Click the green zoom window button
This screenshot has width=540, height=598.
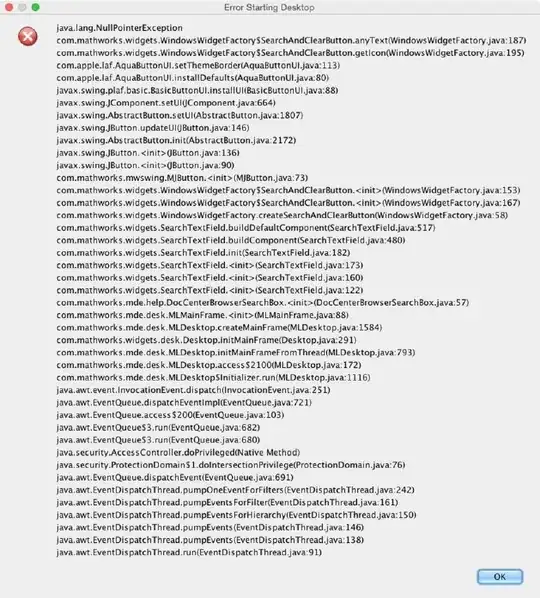[x=35, y=7]
